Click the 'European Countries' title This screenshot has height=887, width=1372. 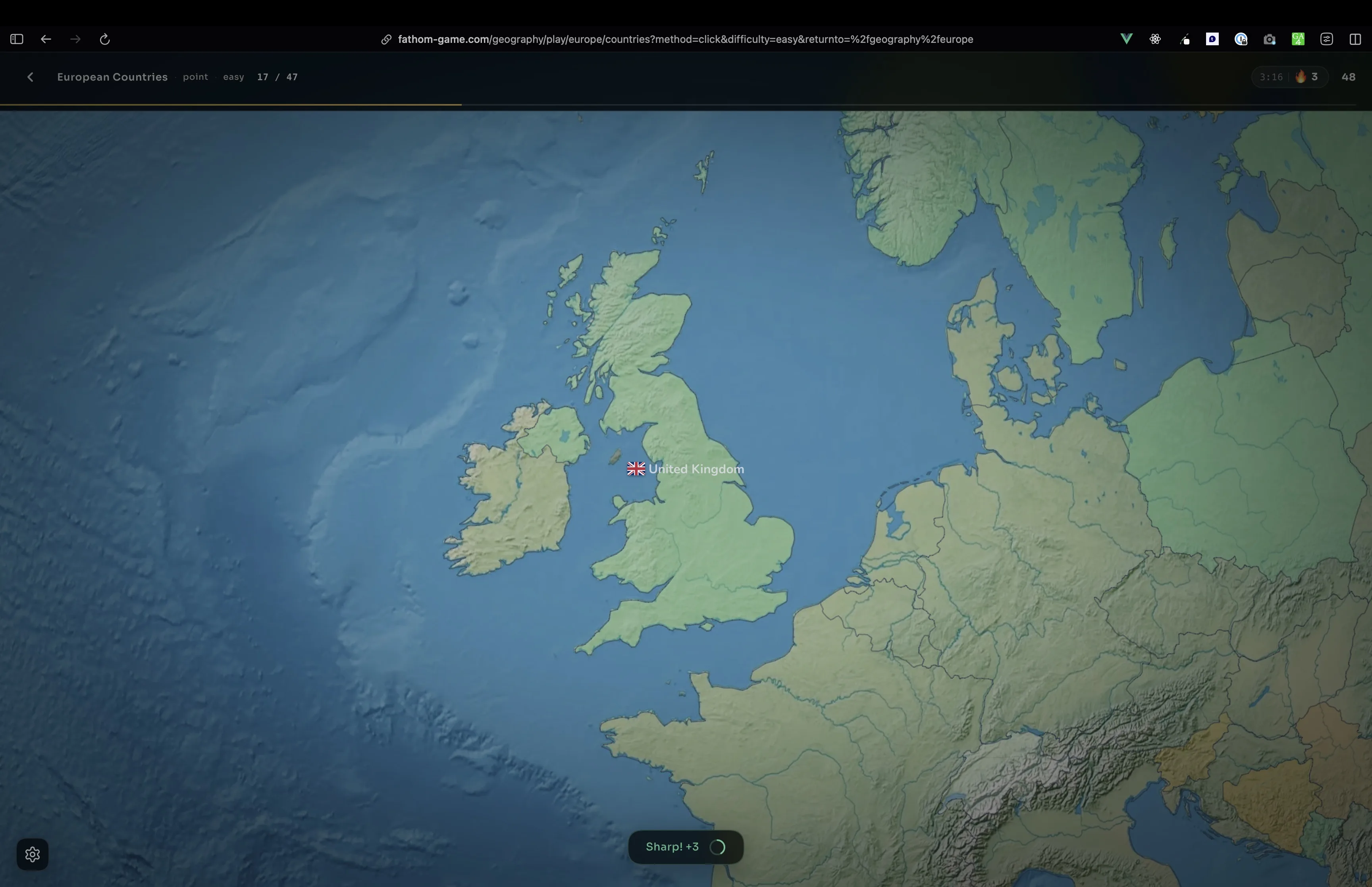tap(112, 77)
